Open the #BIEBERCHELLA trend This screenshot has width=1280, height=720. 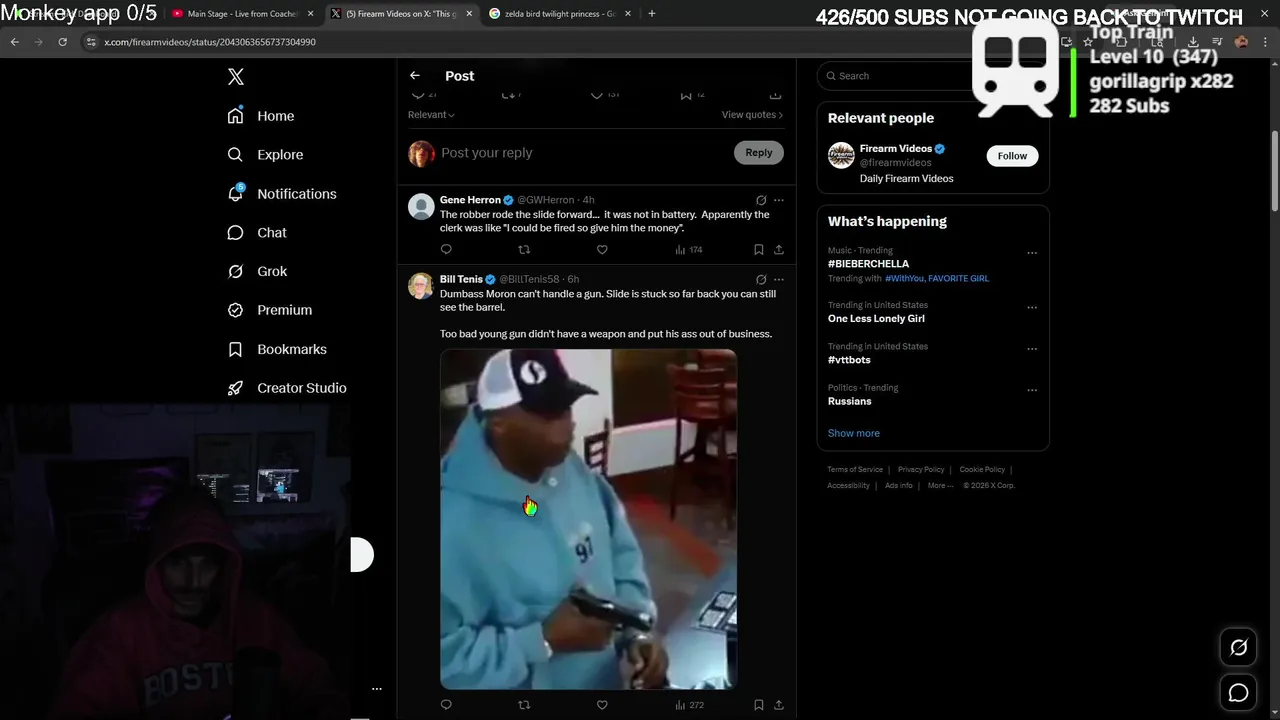click(868, 264)
